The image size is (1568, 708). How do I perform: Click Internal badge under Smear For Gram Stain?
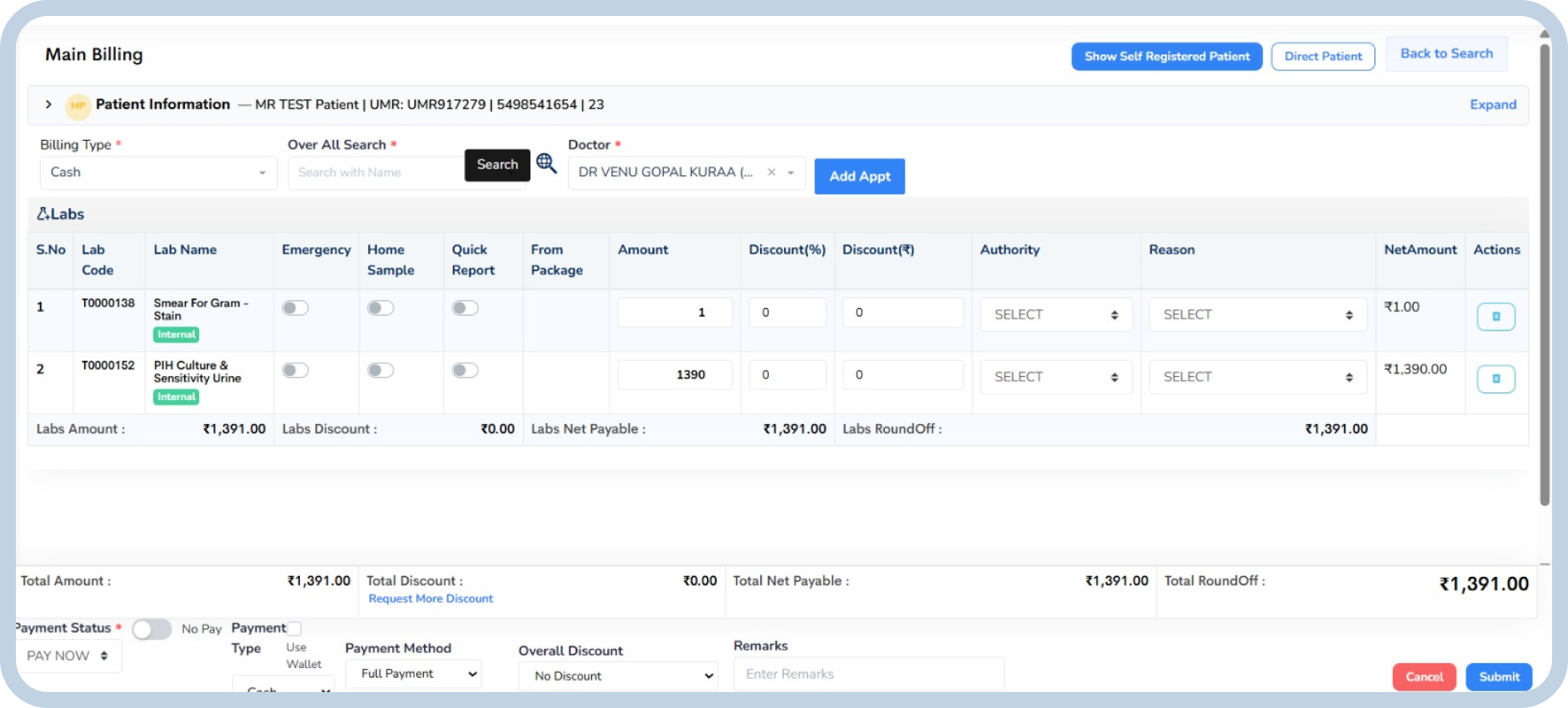(x=176, y=334)
